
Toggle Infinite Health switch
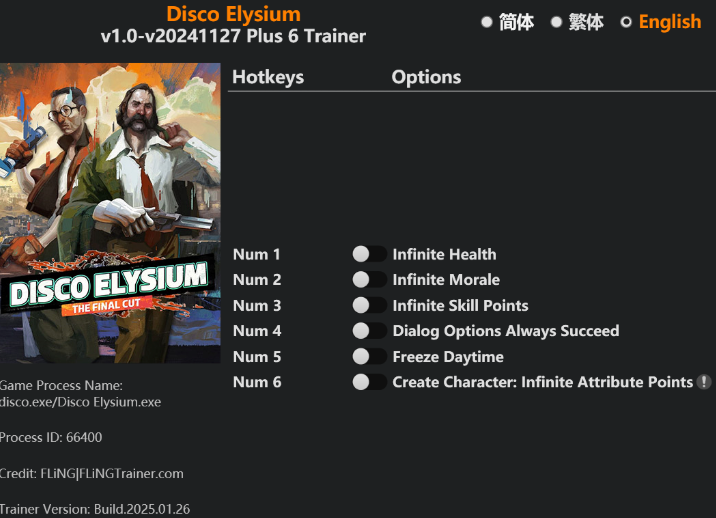[369, 254]
